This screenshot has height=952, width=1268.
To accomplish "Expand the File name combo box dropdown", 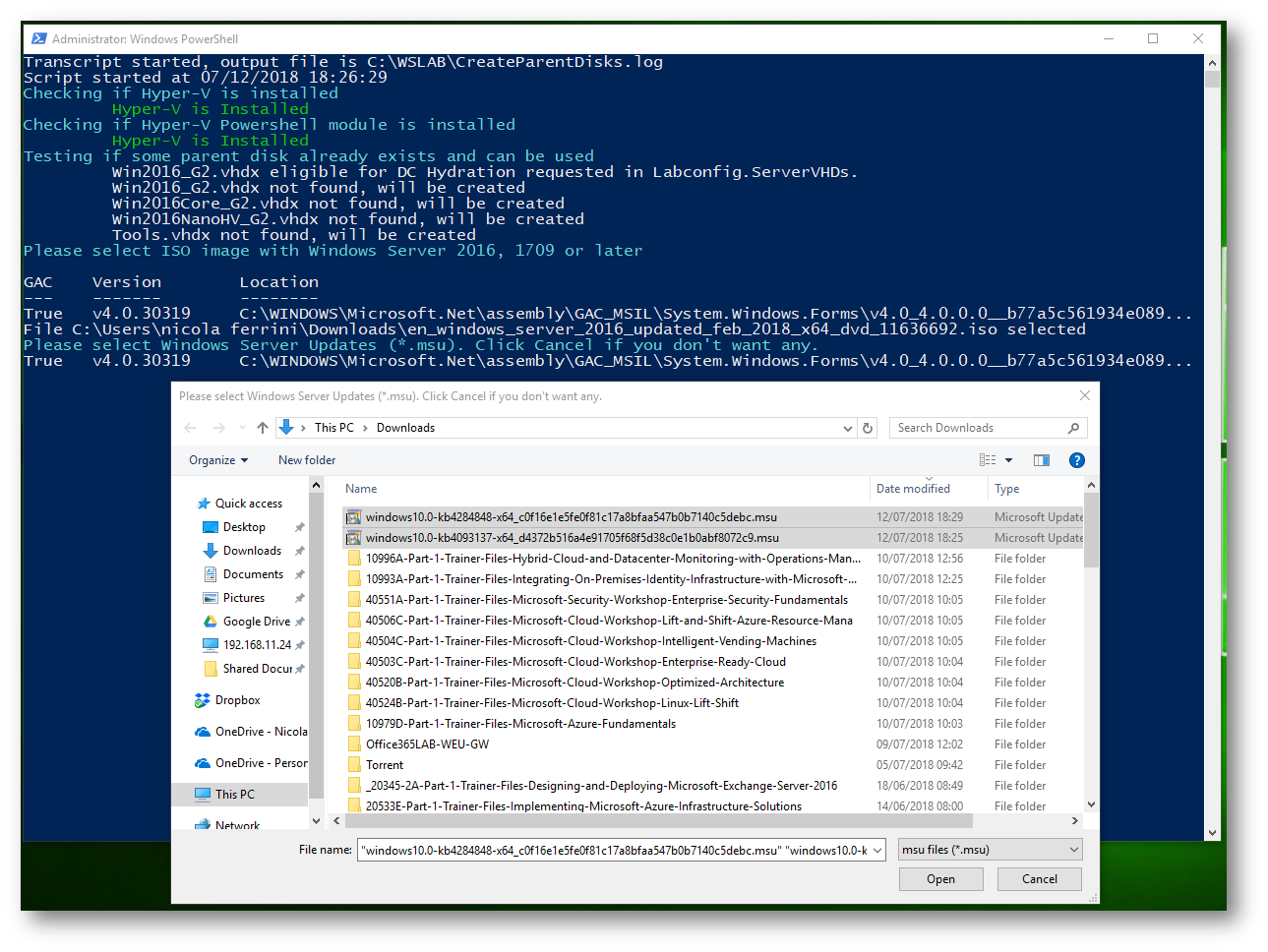I will (x=877, y=850).
